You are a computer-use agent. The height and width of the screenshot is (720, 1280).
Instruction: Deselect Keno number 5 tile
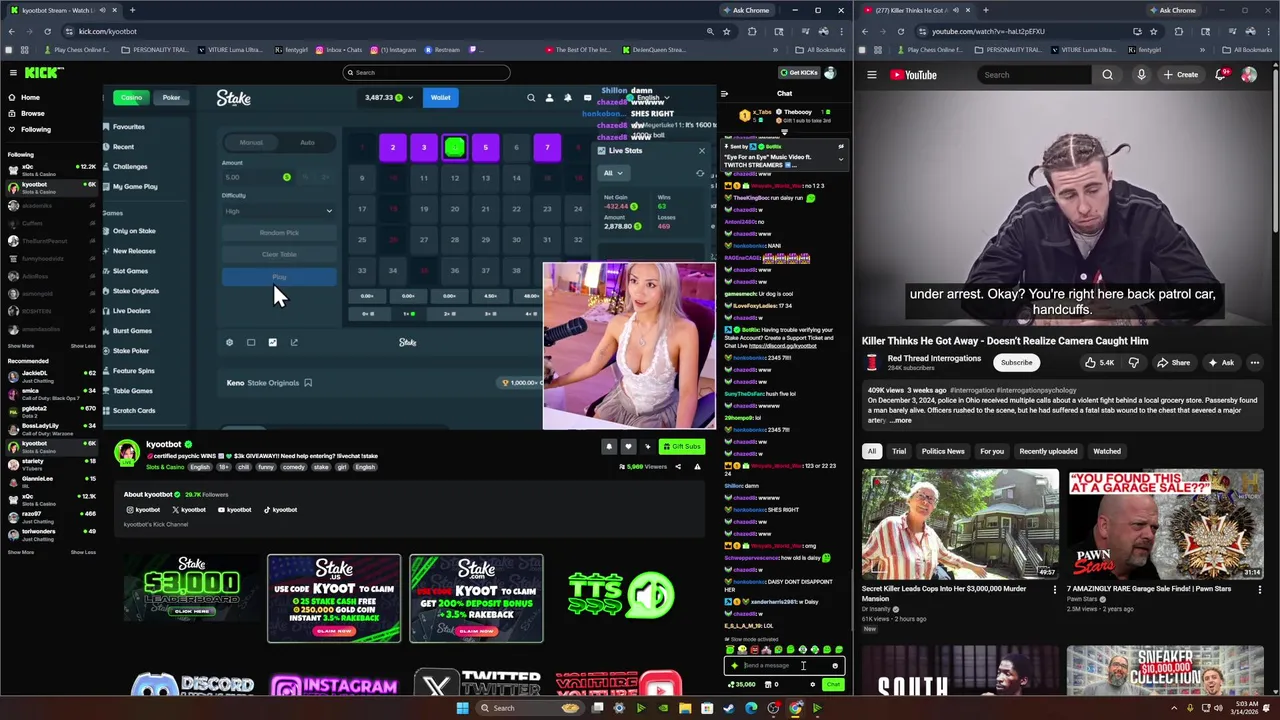click(x=485, y=148)
